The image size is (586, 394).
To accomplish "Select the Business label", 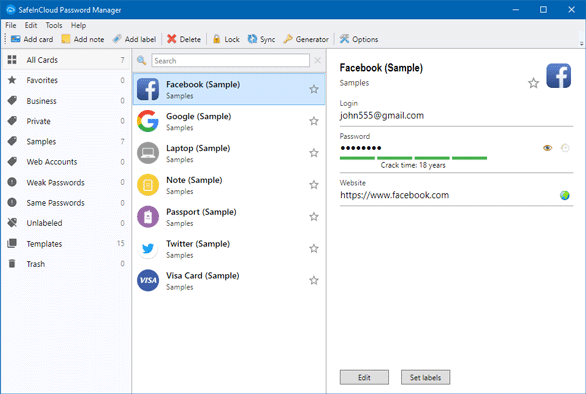I will pos(66,101).
